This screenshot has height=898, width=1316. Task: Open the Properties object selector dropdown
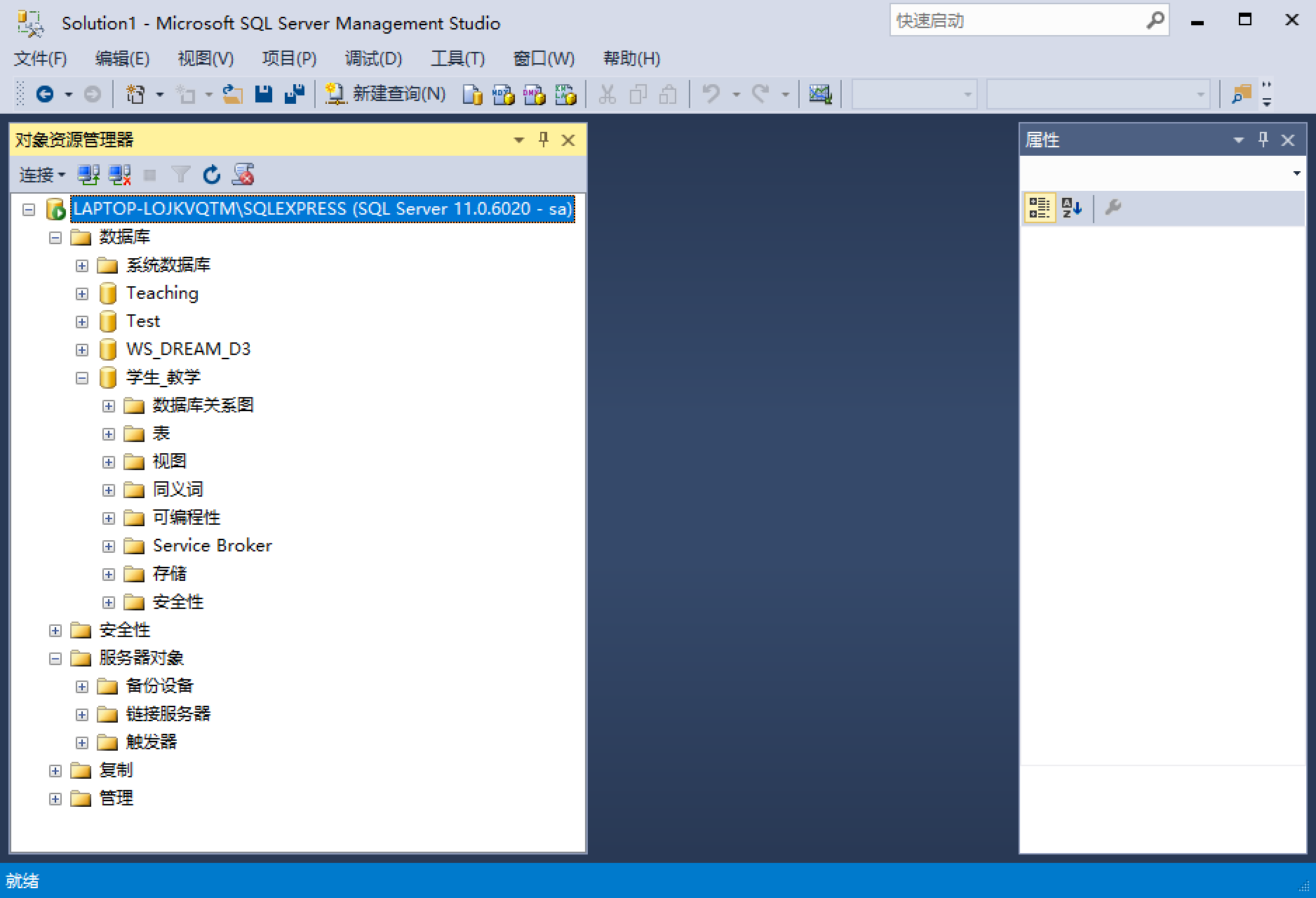point(1296,173)
